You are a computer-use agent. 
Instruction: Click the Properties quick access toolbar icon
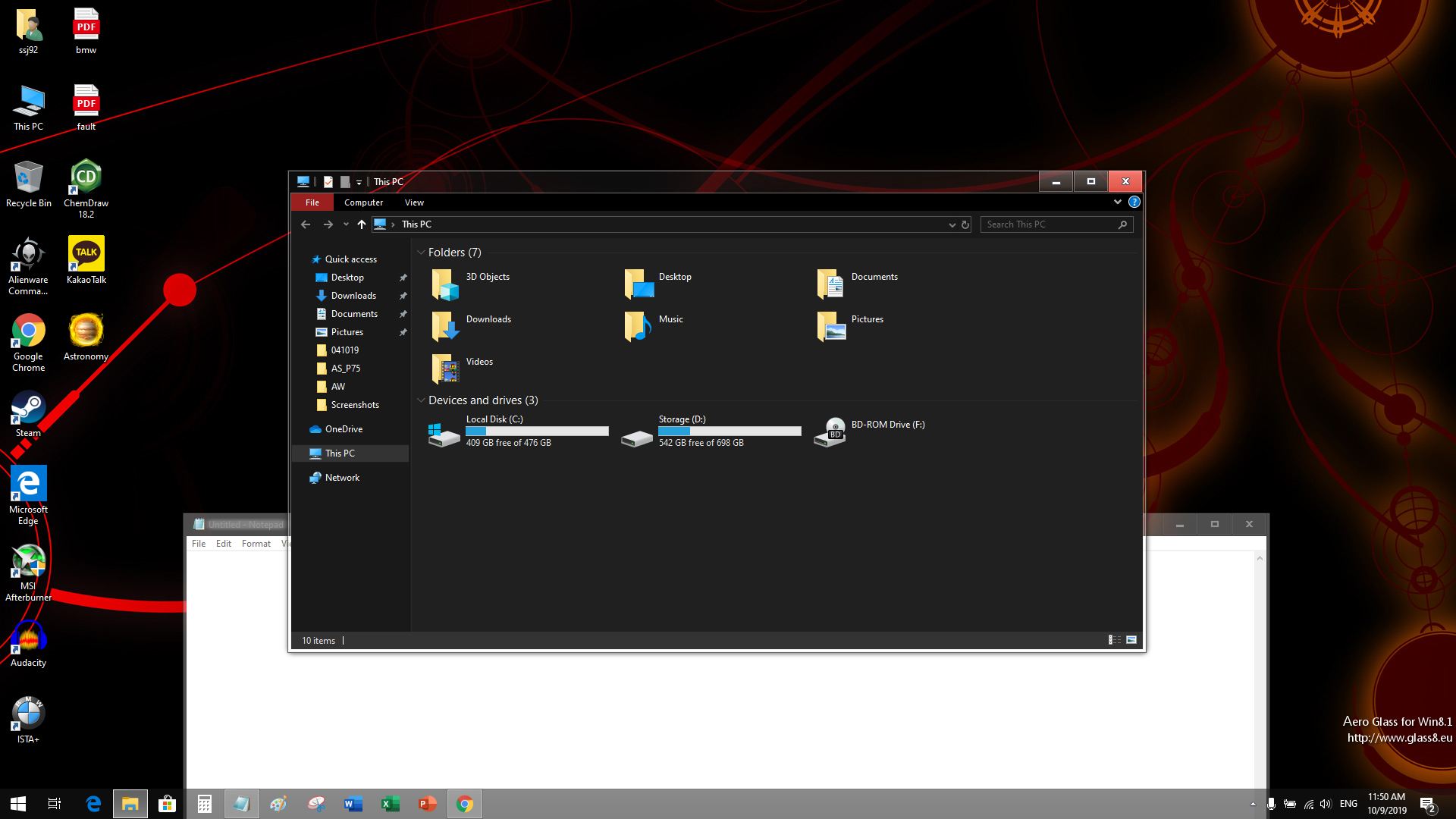pos(328,182)
